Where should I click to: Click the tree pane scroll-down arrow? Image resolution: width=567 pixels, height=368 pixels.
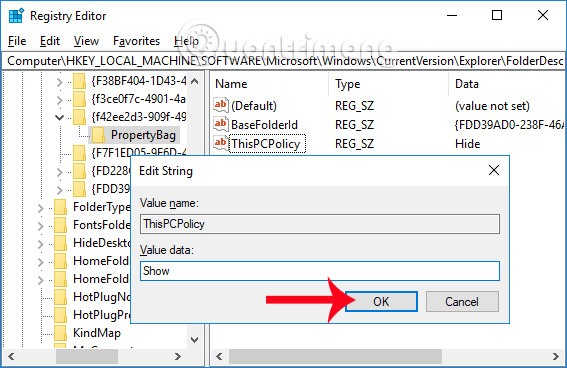pyautogui.click(x=195, y=339)
